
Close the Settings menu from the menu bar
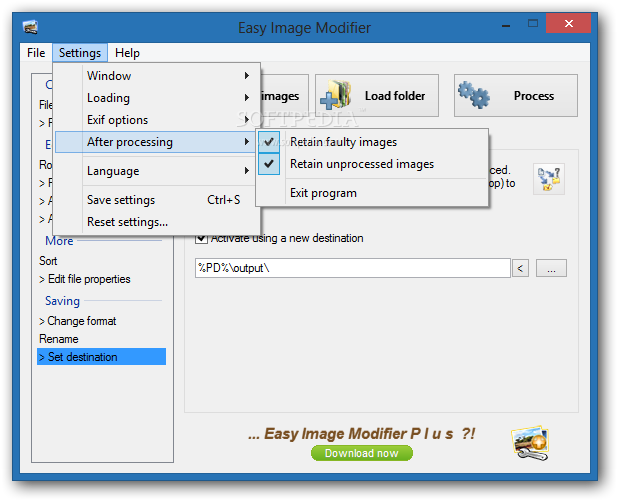[80, 53]
